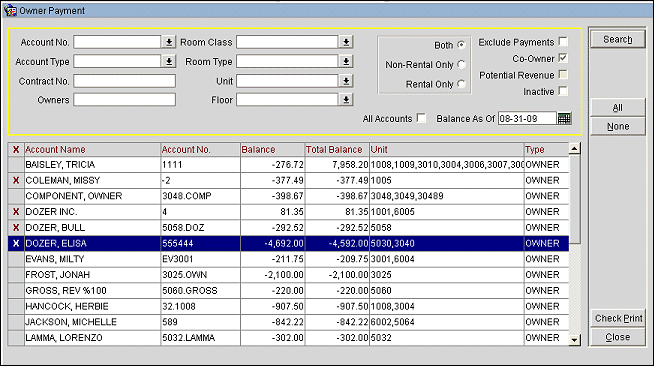Choose Rental Only radio option
The image size is (654, 366).
coord(461,84)
